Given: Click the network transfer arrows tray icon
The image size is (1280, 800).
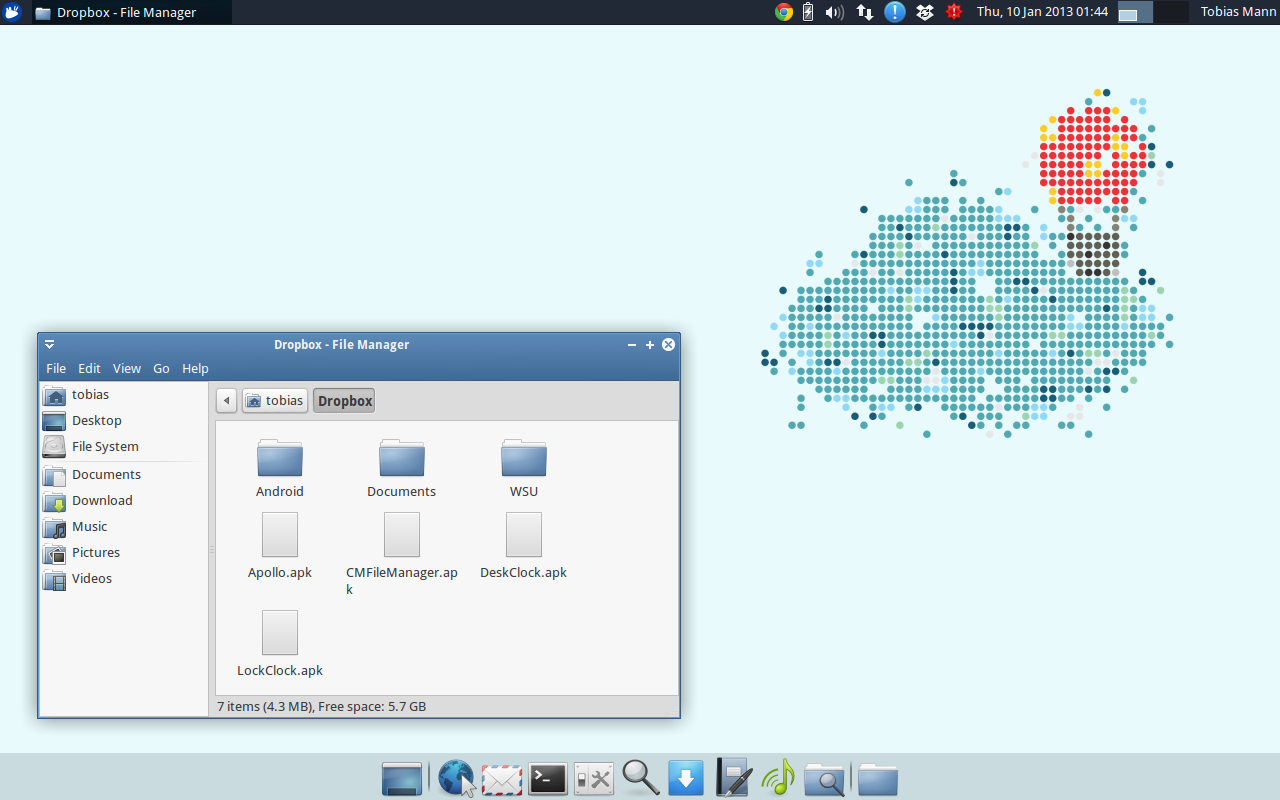Looking at the screenshot, I should tap(865, 12).
